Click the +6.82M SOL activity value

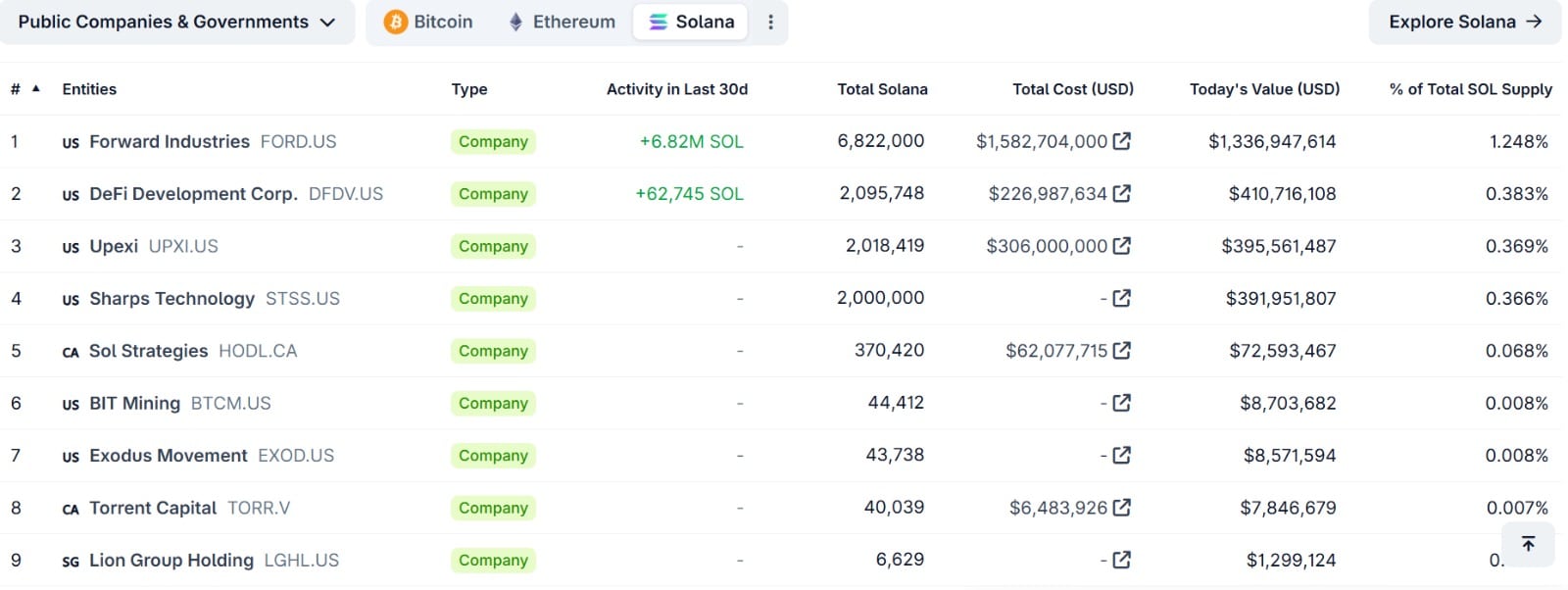pos(691,141)
